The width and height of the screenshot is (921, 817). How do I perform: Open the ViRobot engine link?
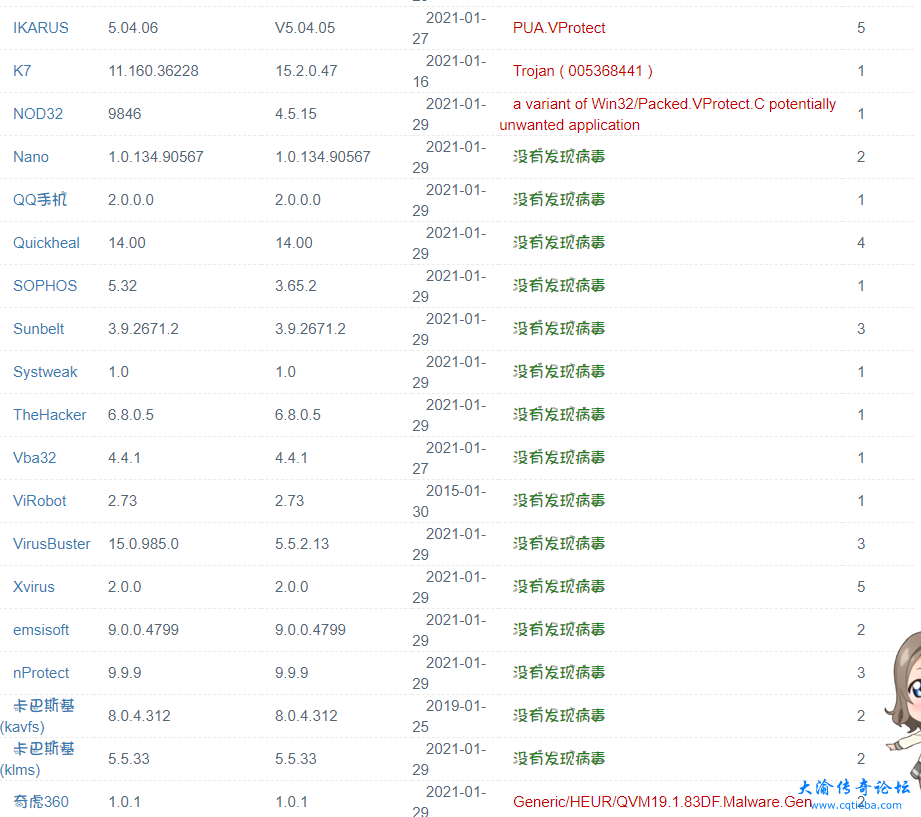point(39,500)
